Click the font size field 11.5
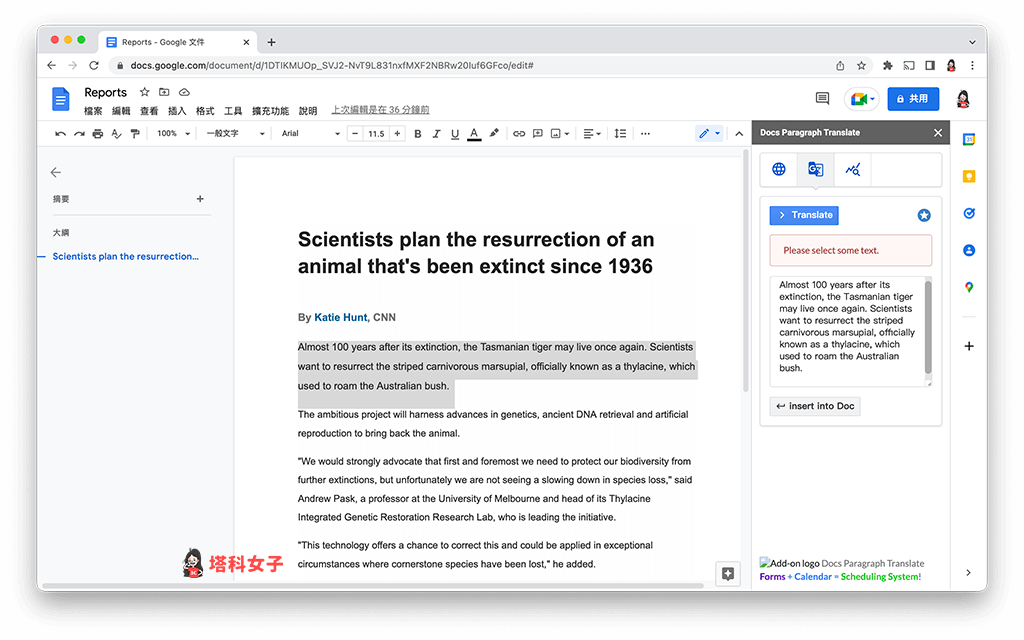Viewport: 1024px width, 640px height. click(376, 134)
